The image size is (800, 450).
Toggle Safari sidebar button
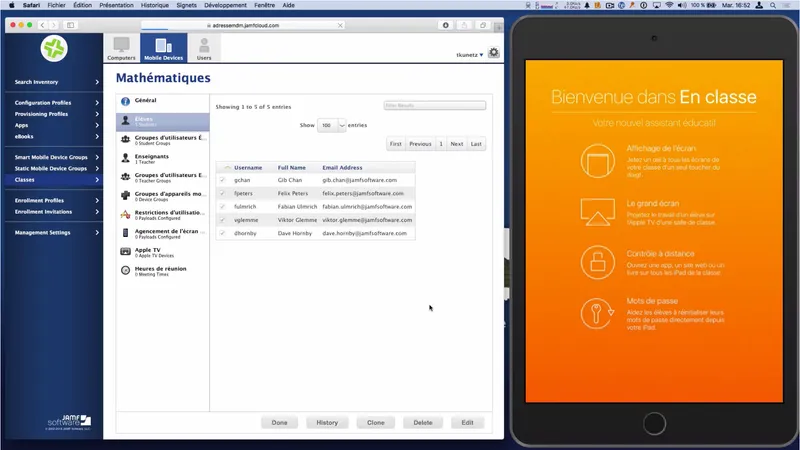tap(70, 25)
